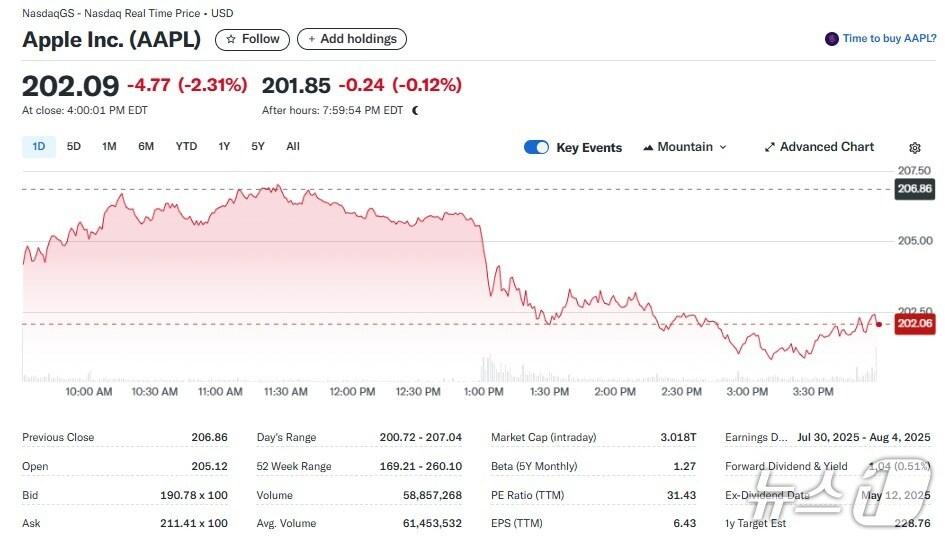
Task: Open chart settings gear icon
Action: pyautogui.click(x=914, y=148)
